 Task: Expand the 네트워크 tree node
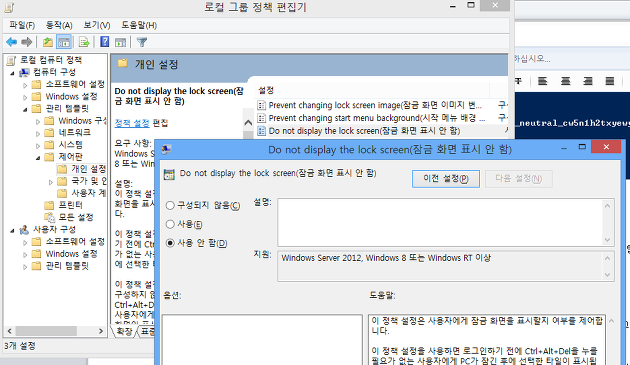point(38,133)
